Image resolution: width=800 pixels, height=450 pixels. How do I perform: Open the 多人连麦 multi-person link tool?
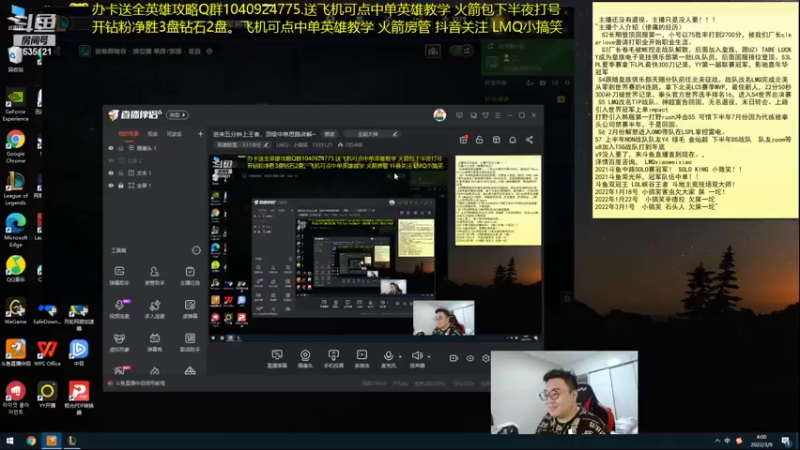click(x=154, y=309)
